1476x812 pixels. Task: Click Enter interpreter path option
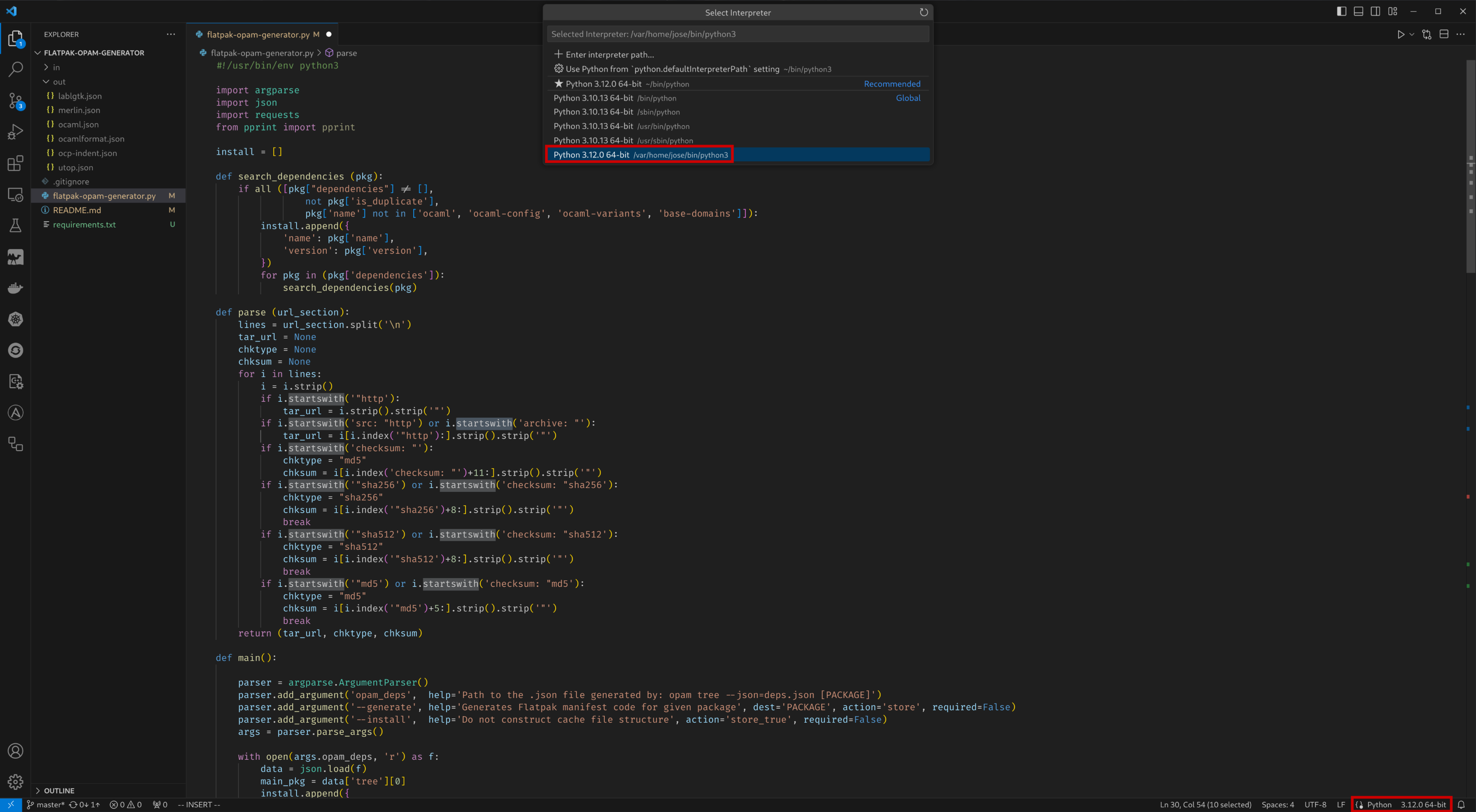coord(609,55)
